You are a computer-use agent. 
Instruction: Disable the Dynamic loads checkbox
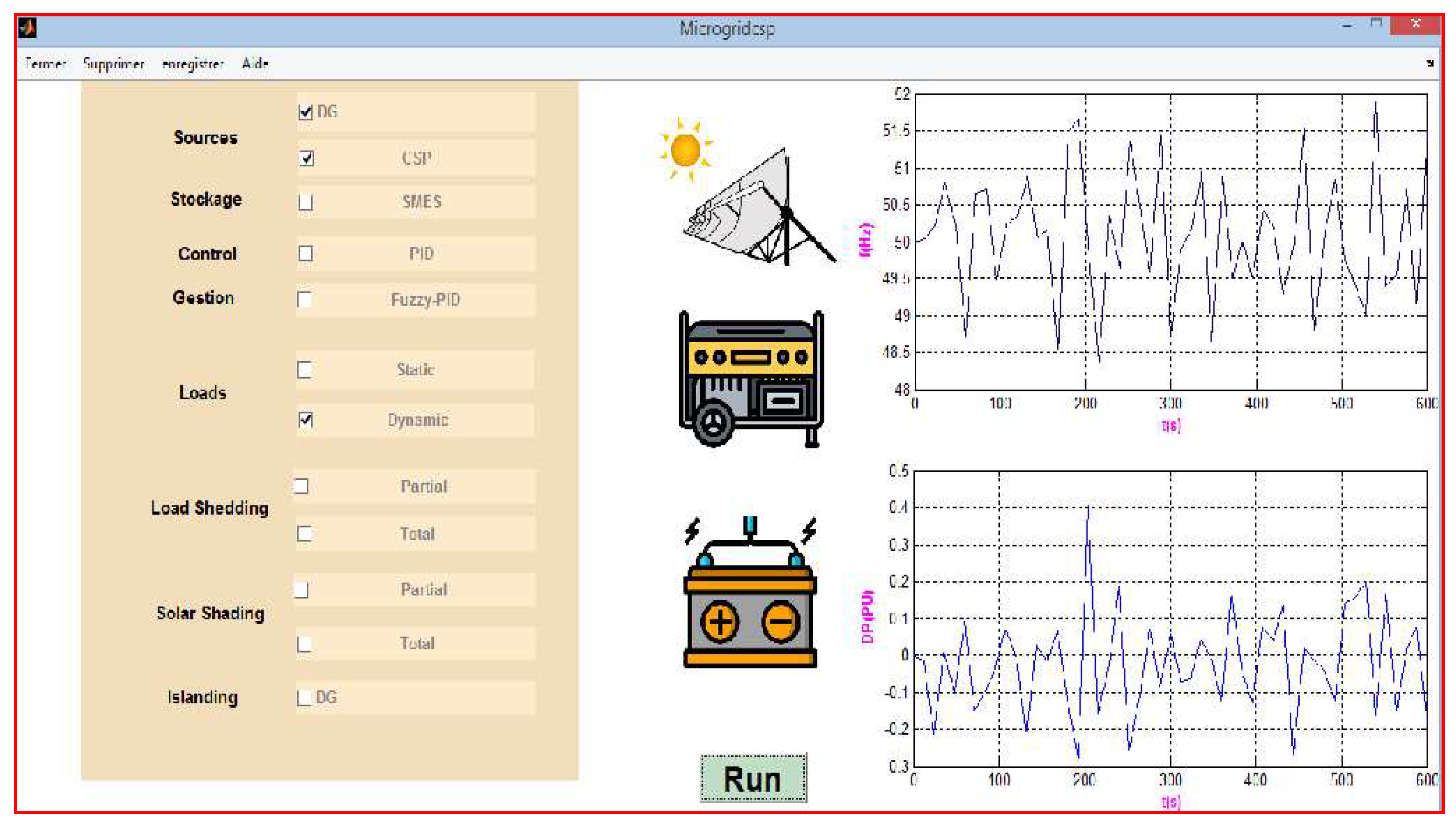tap(306, 420)
